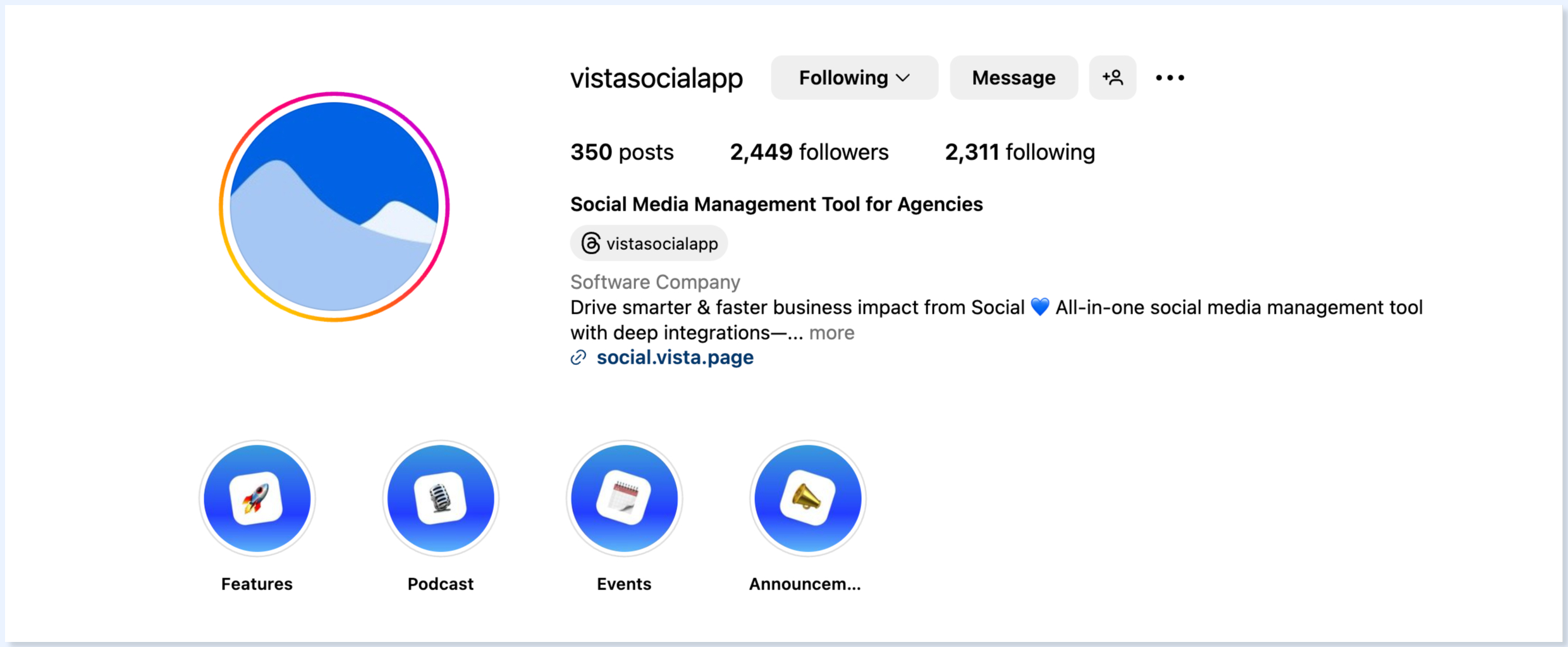Screen dimensions: 1568x647
Task: Click the Features highlight label
Action: point(257,584)
